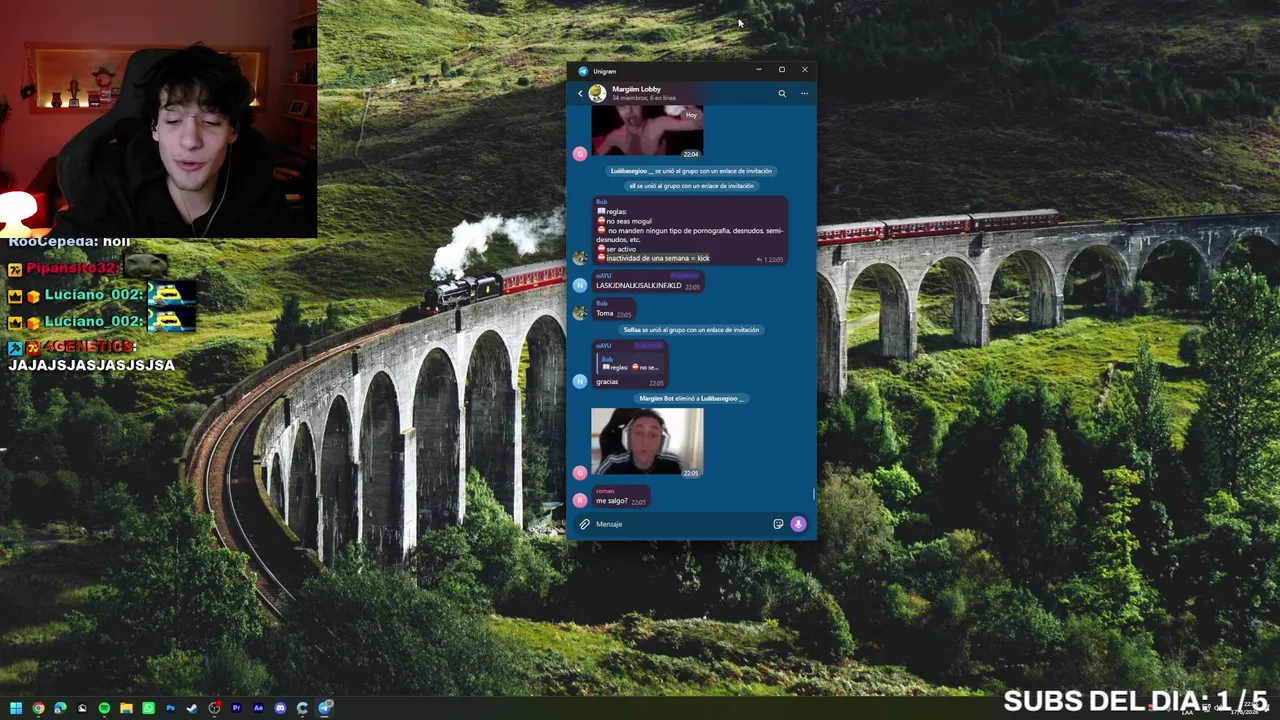The height and width of the screenshot is (720, 1280).
Task: Open Microsoft Edge from the taskbar
Action: [60, 708]
